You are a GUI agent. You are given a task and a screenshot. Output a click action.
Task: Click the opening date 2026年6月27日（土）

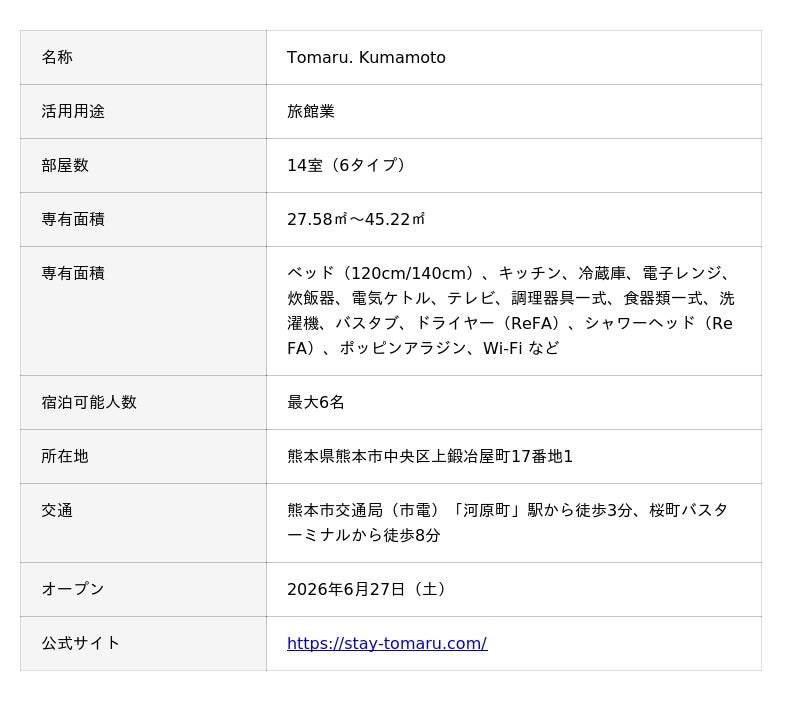coord(368,589)
